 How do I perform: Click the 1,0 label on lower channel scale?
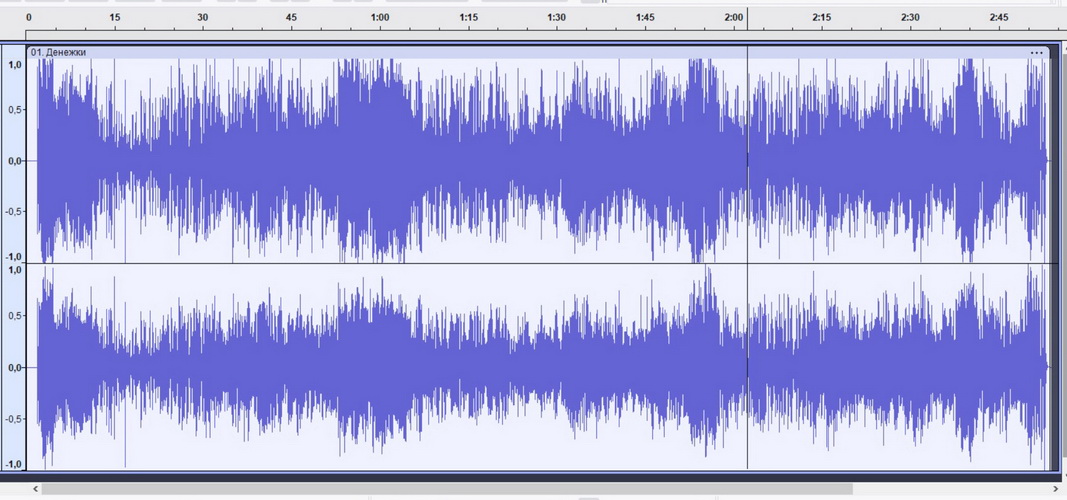tap(14, 270)
